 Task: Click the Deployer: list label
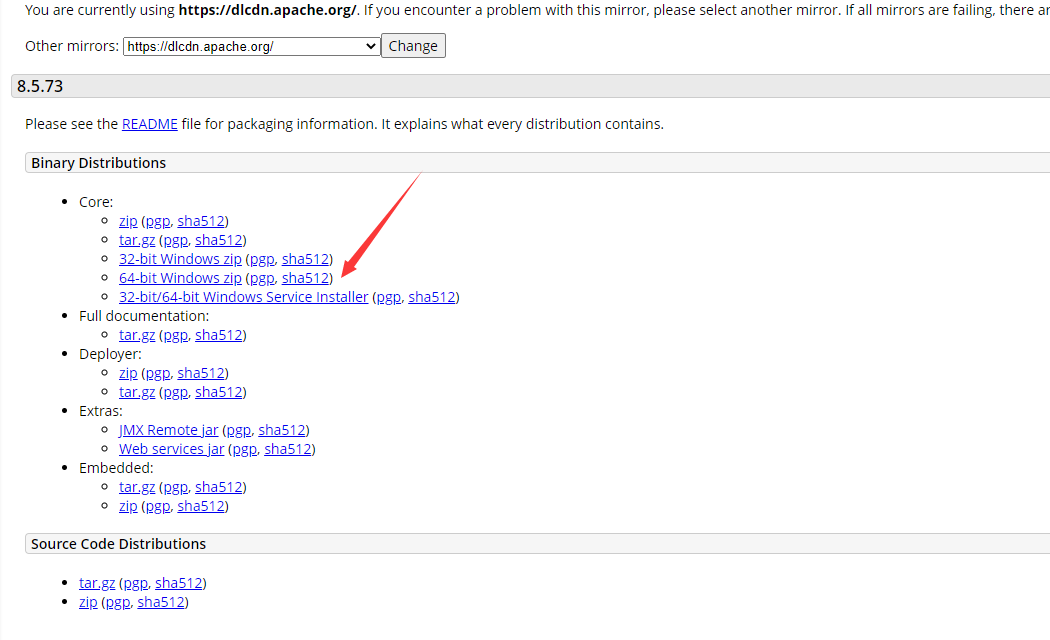(110, 354)
